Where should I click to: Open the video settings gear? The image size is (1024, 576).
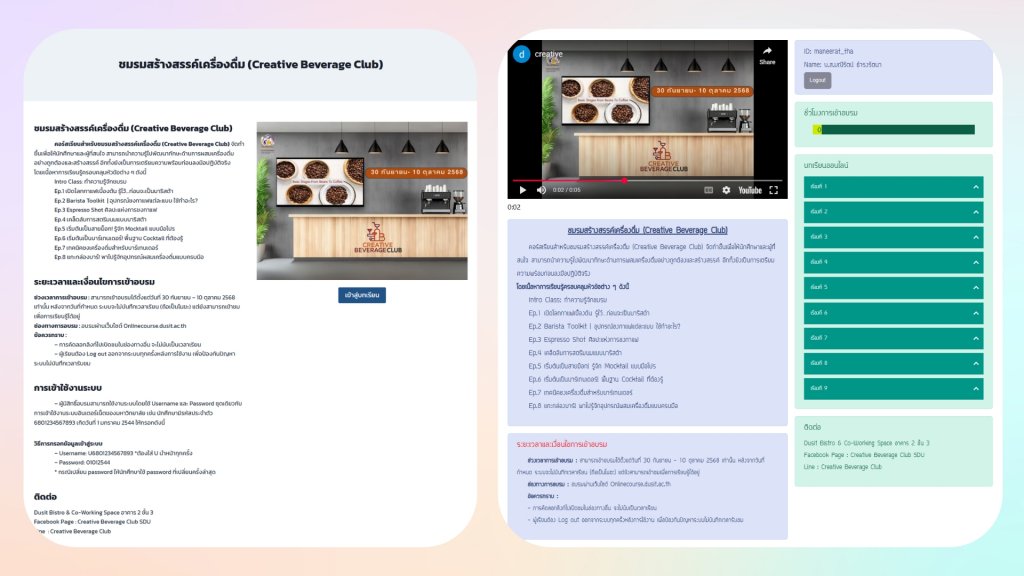(x=726, y=189)
